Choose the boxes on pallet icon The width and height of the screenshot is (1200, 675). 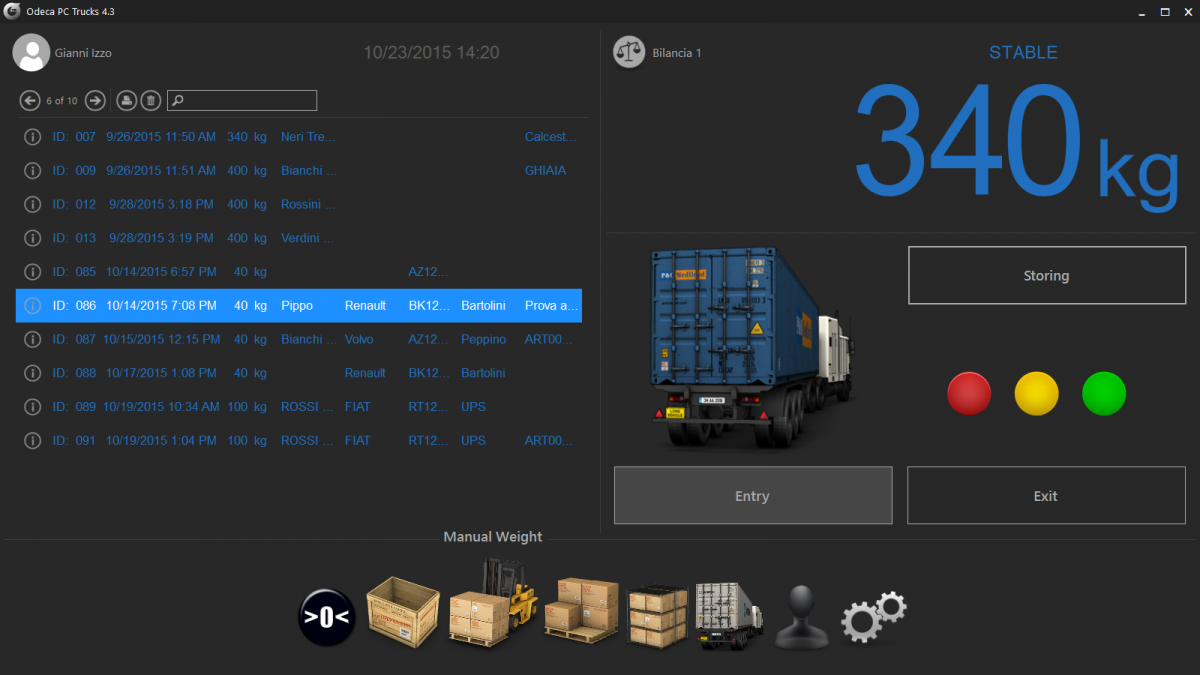pos(582,609)
